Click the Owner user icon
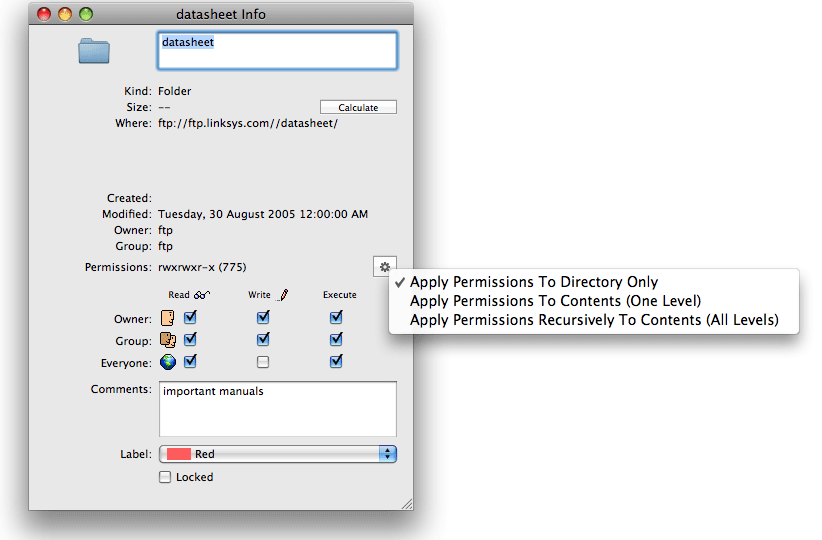Viewport: 822px width, 540px height. click(167, 318)
